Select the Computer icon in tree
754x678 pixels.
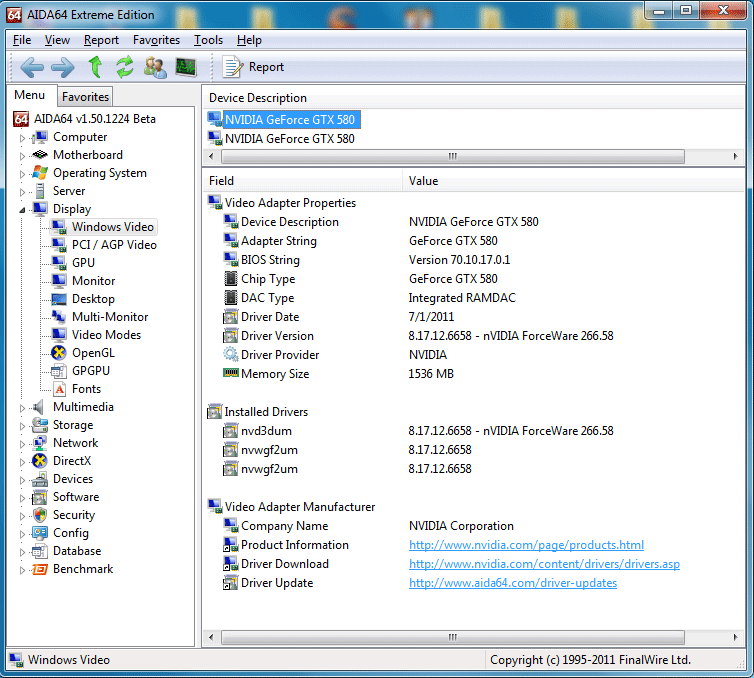point(39,137)
